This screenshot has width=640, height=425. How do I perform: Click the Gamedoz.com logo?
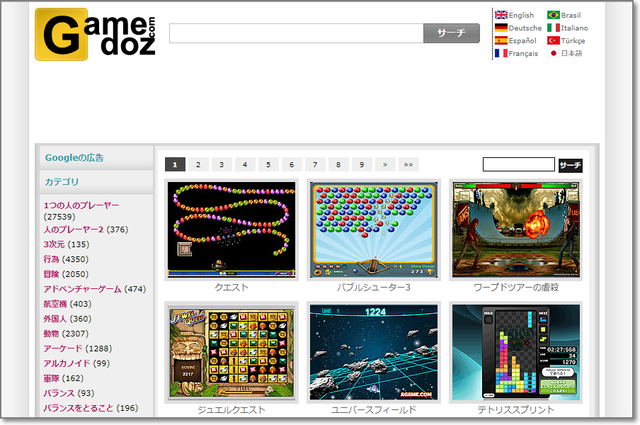95,35
